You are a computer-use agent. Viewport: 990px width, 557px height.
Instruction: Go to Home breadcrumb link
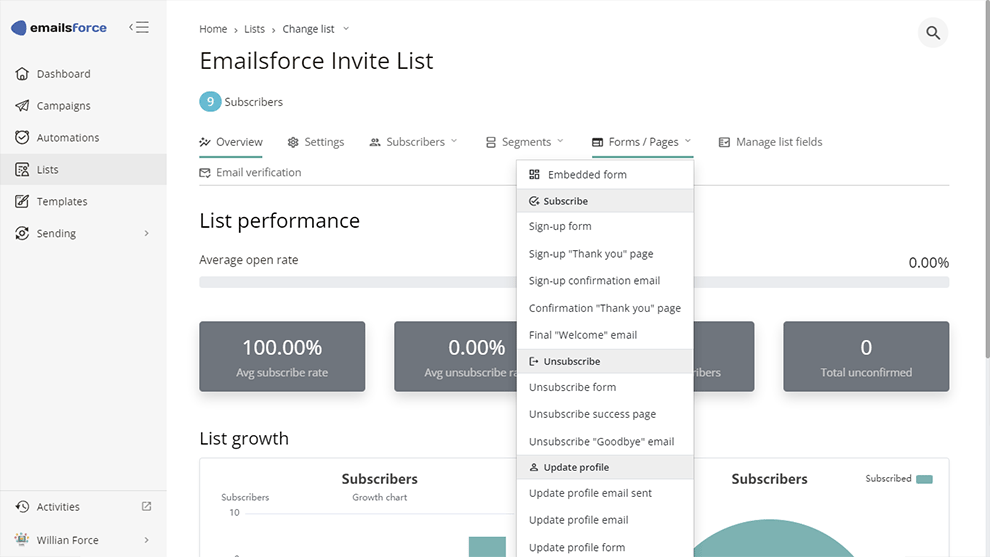tap(213, 29)
